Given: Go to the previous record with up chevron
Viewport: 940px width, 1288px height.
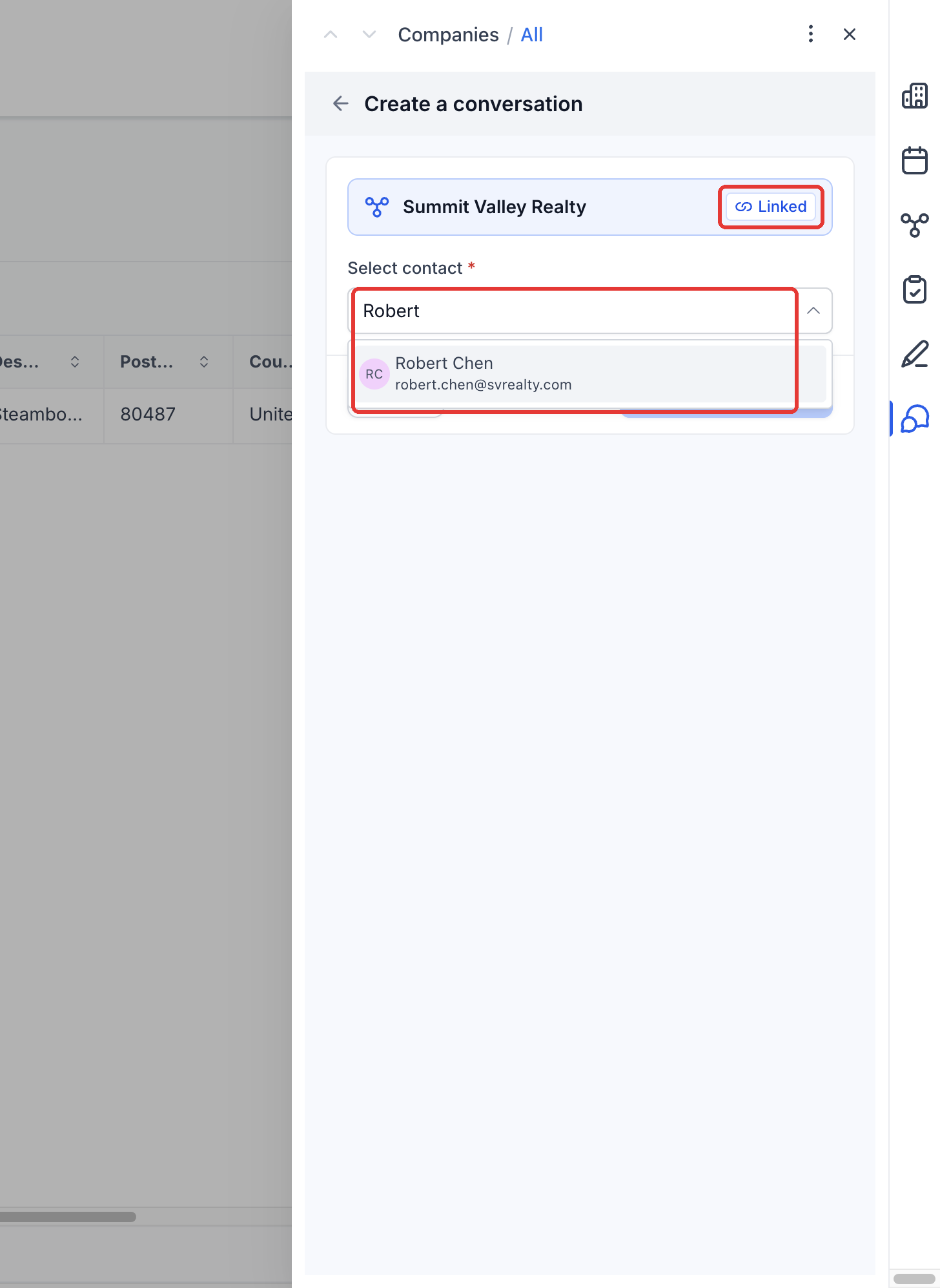Looking at the screenshot, I should (x=331, y=34).
